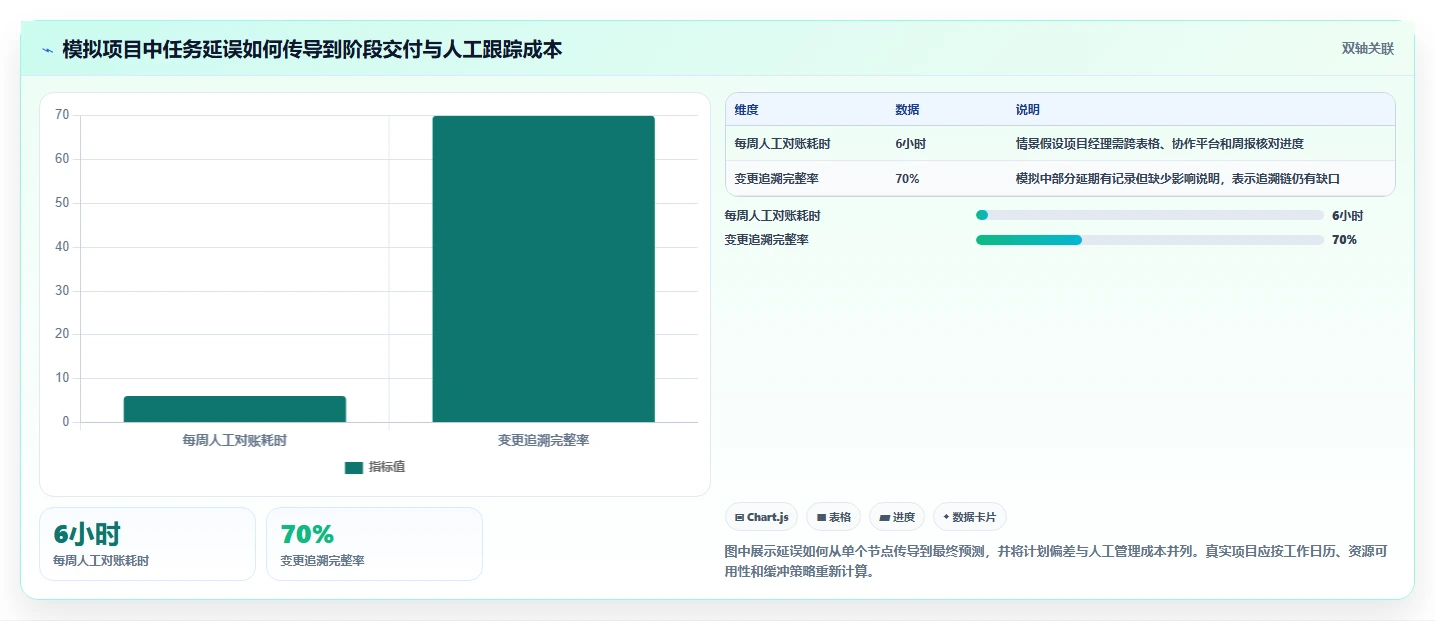Click the 每周人工对账耗时 x-axis label

click(235, 440)
